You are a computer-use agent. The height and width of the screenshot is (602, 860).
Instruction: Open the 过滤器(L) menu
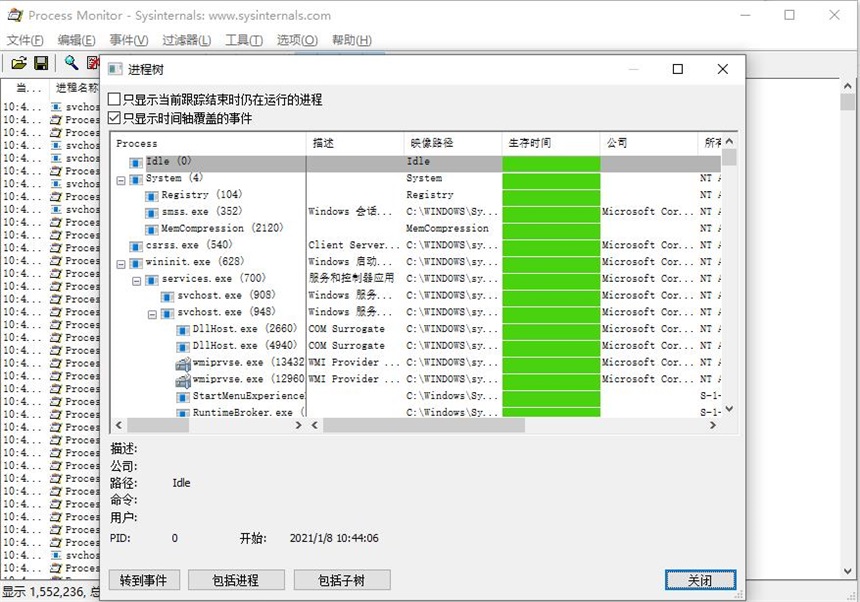tap(186, 40)
